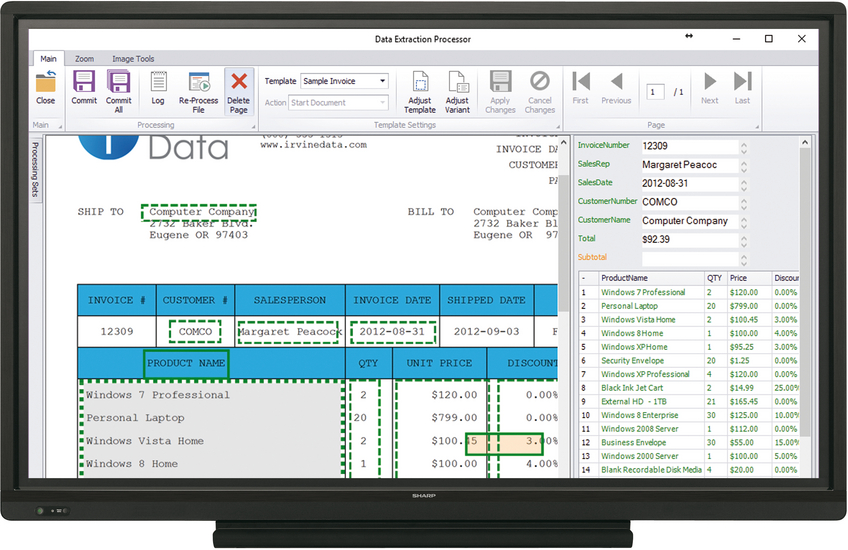Click the empty Subtotal field

tap(690, 258)
